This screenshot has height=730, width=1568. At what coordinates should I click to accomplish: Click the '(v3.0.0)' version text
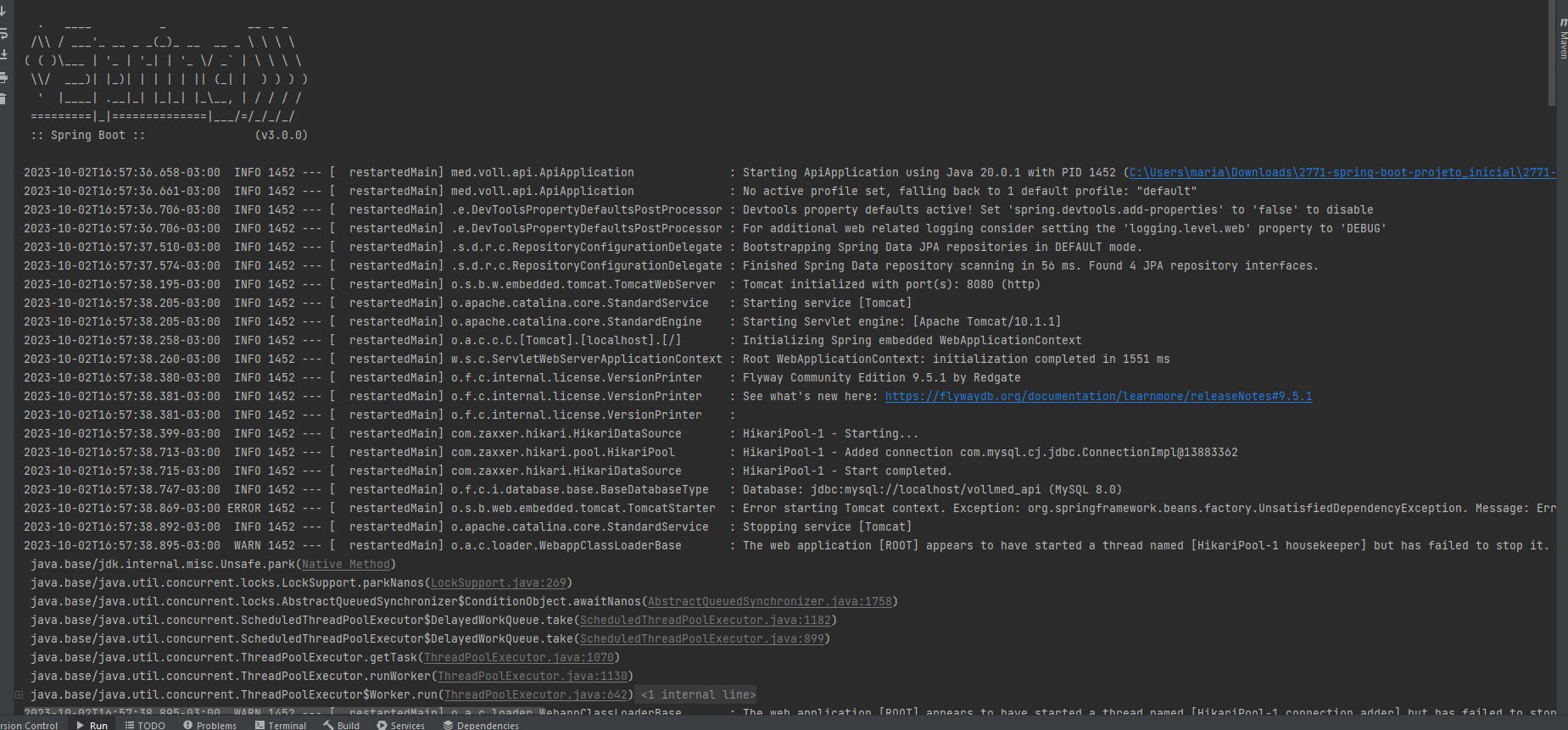click(x=282, y=135)
